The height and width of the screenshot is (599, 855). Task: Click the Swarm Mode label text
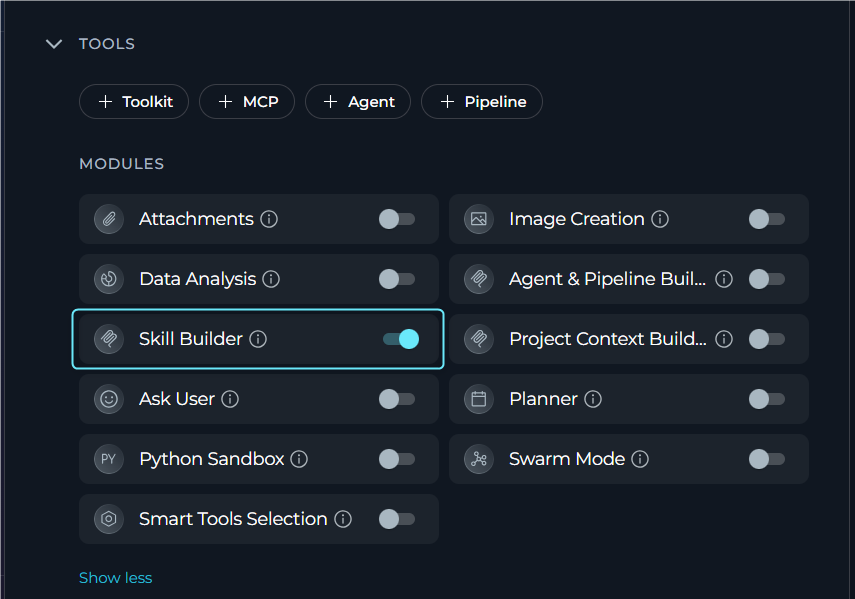pos(567,459)
